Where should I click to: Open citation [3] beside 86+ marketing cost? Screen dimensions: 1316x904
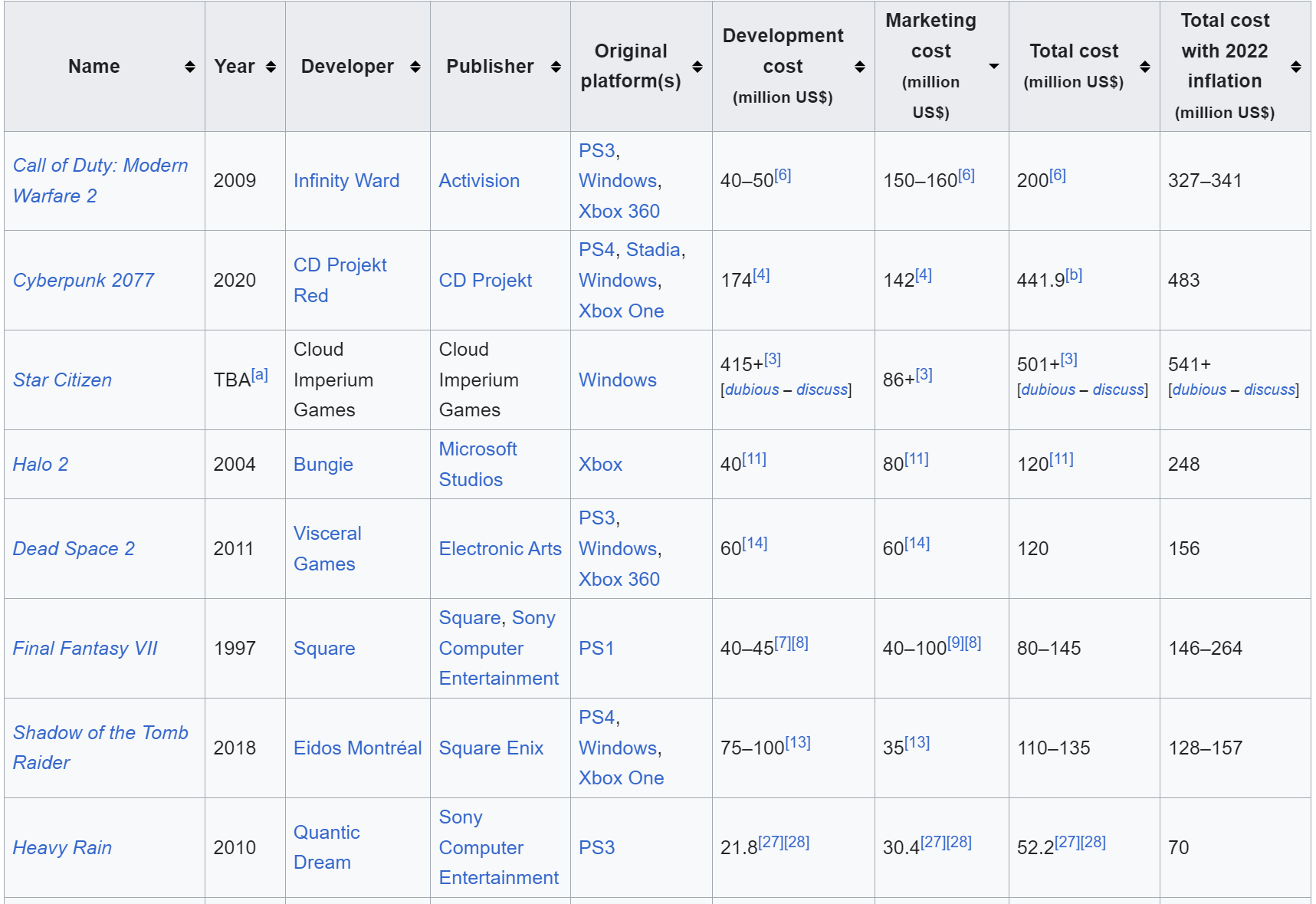click(x=924, y=374)
